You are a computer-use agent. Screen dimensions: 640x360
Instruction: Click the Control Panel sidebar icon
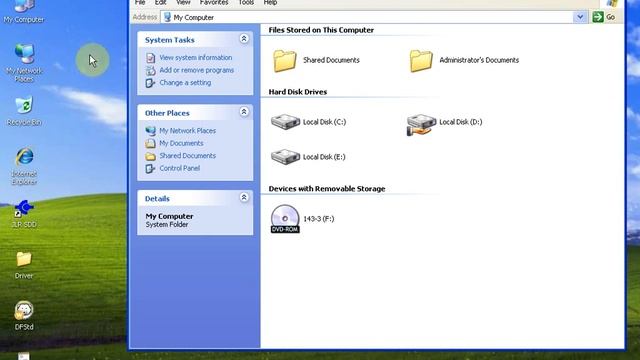tap(150, 168)
